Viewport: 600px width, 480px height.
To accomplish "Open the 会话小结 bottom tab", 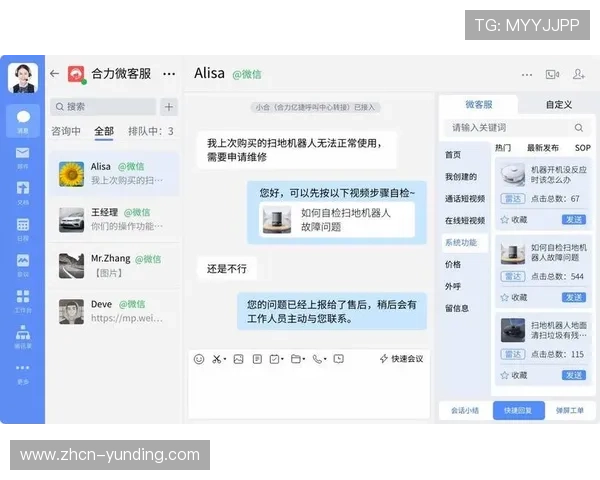I will (465, 411).
